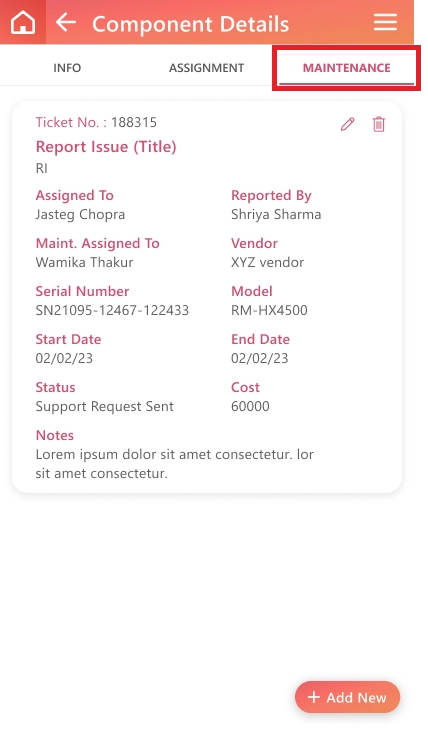The image size is (428, 735).
Task: Click assigned name Jasteg Chopra
Action: click(x=80, y=215)
